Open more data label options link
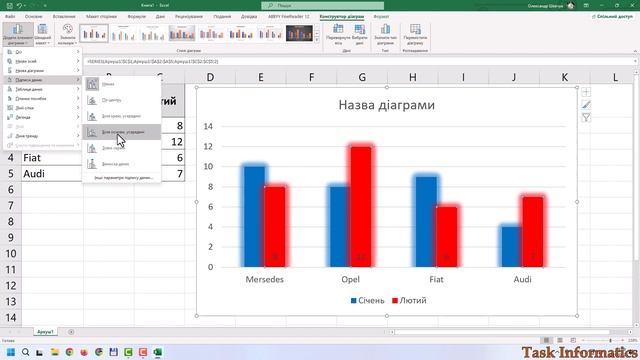640x360 pixels. click(123, 178)
